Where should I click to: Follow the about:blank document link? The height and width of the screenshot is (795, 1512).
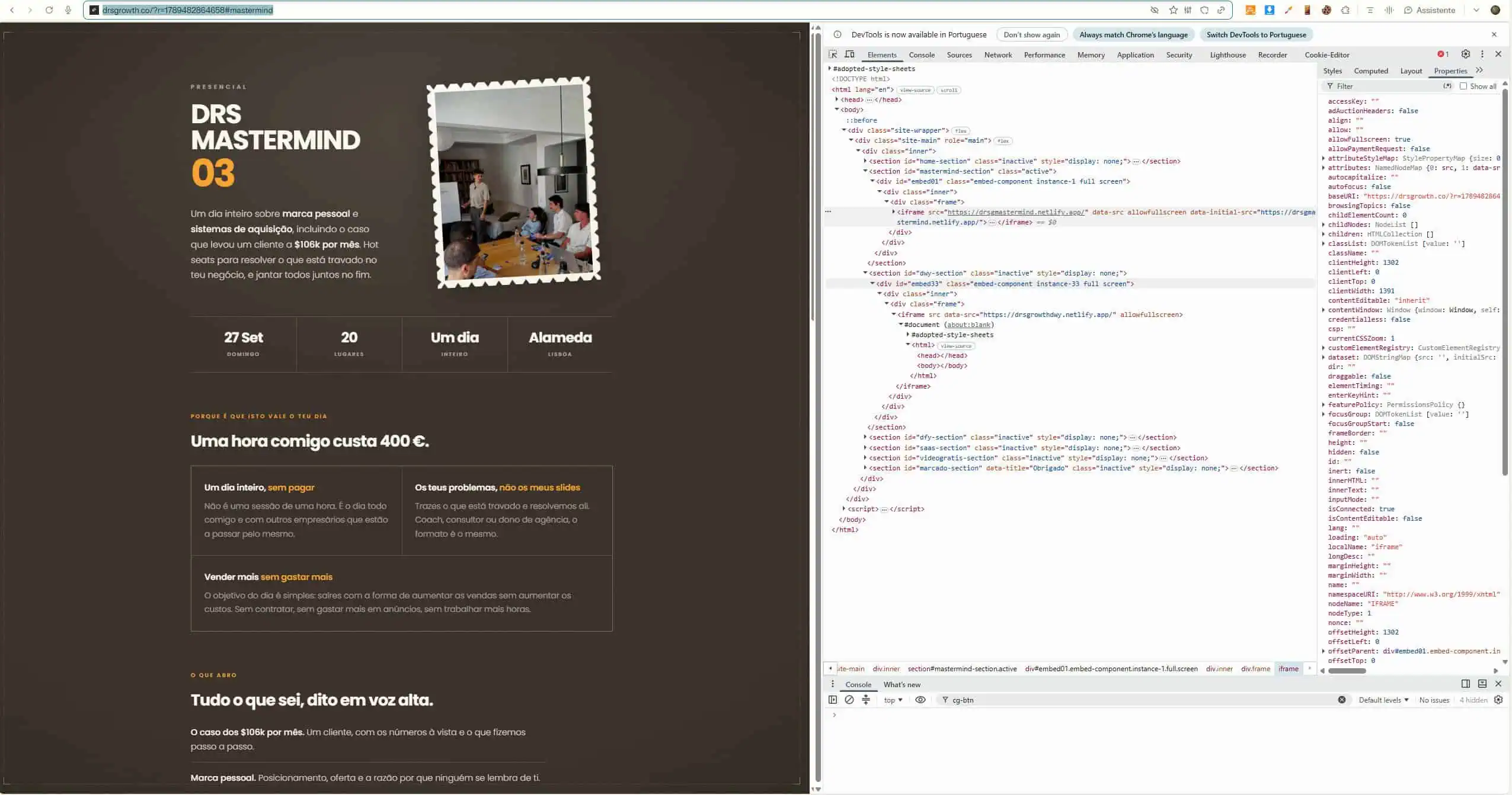coord(968,325)
